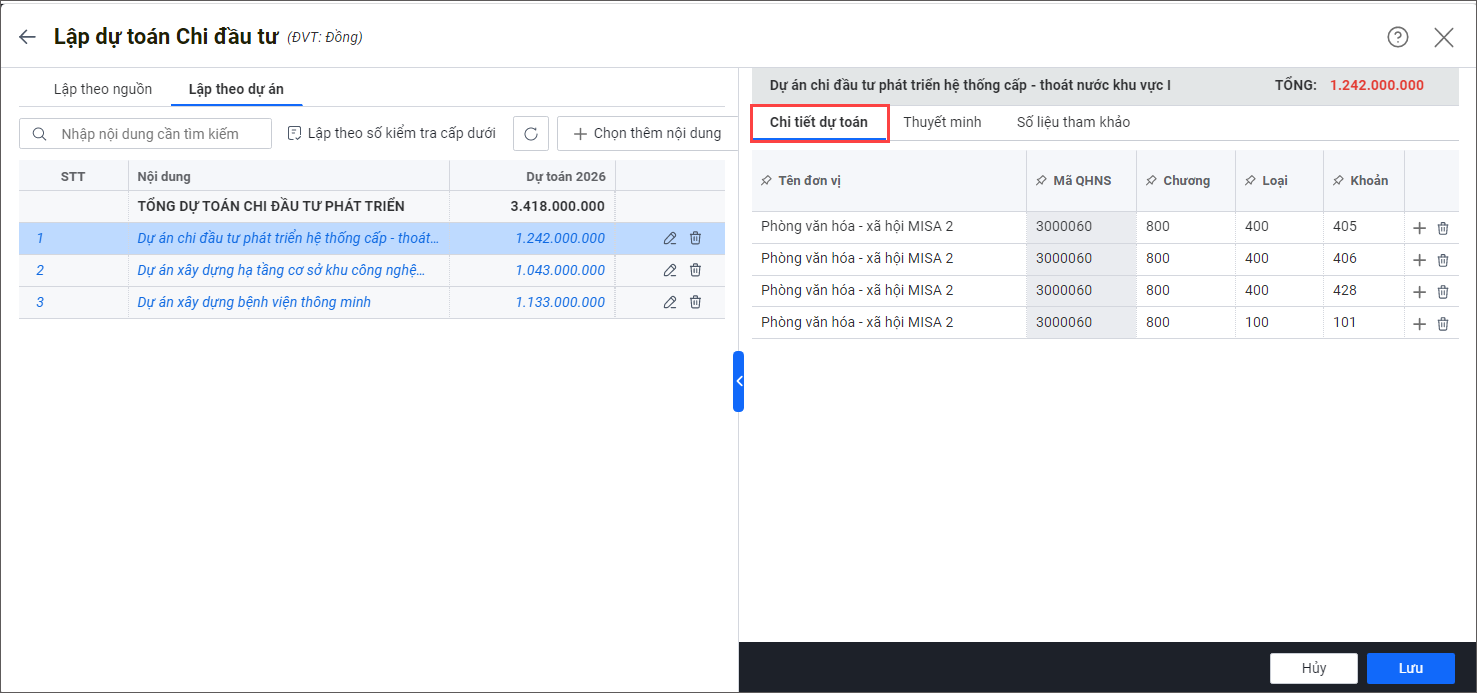Select the Lập theo nguồn tab
1477x693 pixels.
103,89
